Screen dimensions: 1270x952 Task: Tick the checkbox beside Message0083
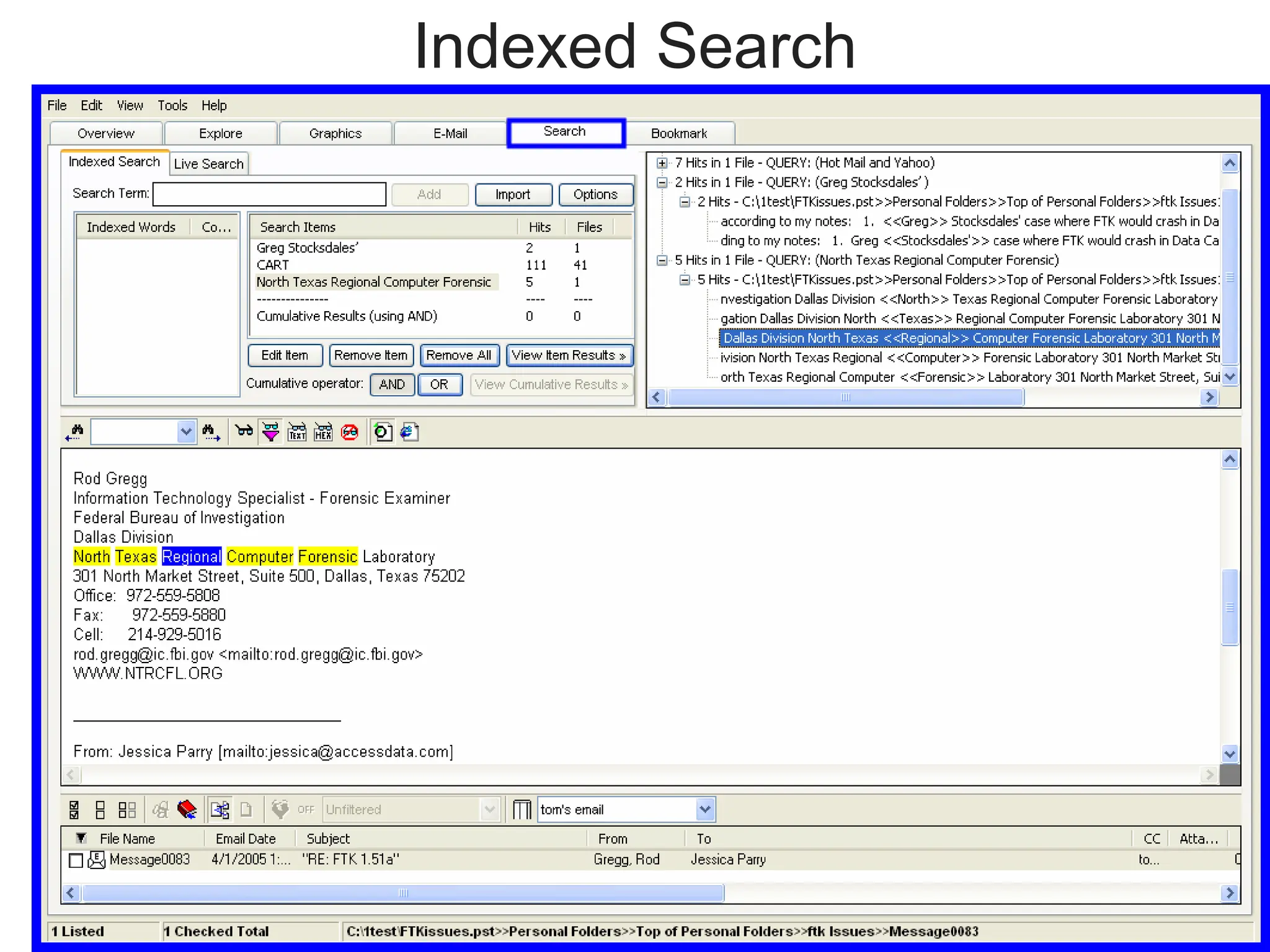coord(76,860)
